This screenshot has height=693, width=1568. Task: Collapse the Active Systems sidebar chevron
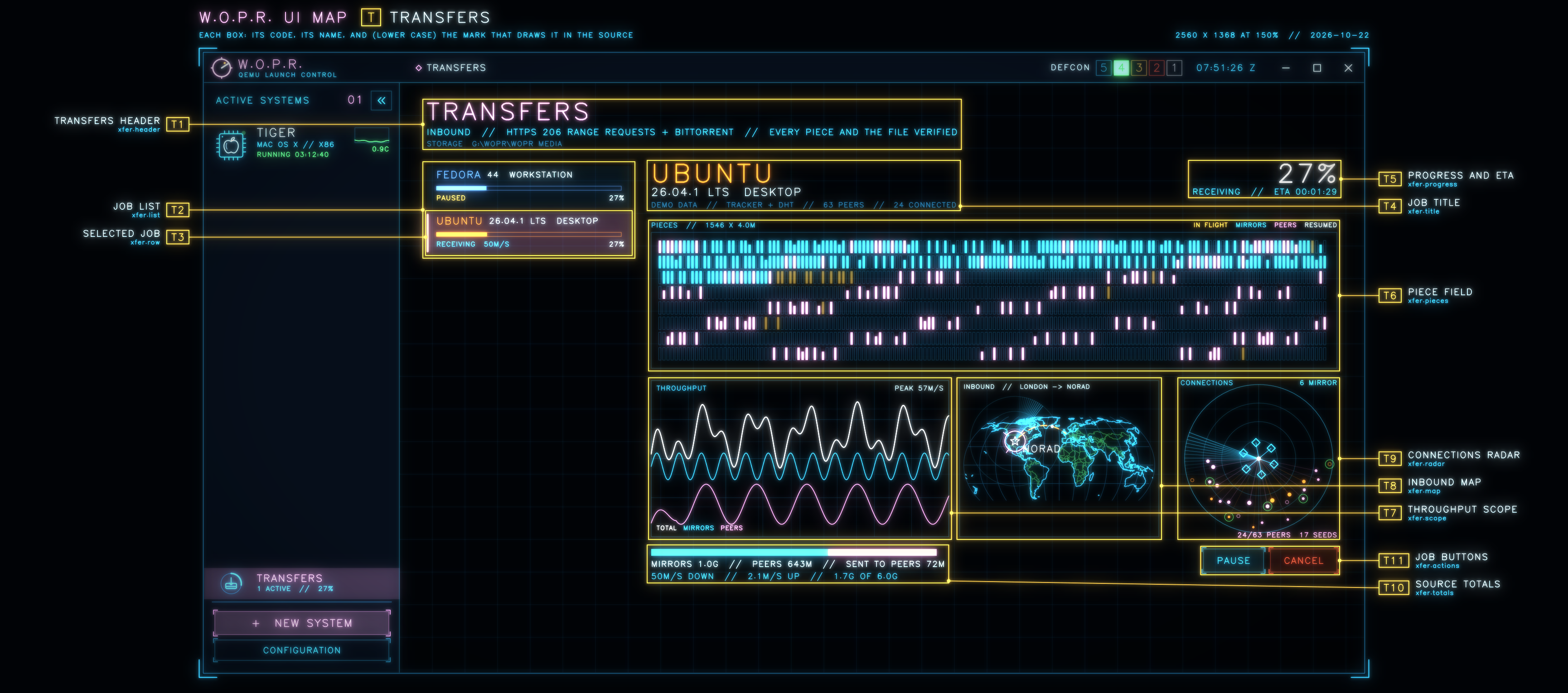tap(382, 101)
